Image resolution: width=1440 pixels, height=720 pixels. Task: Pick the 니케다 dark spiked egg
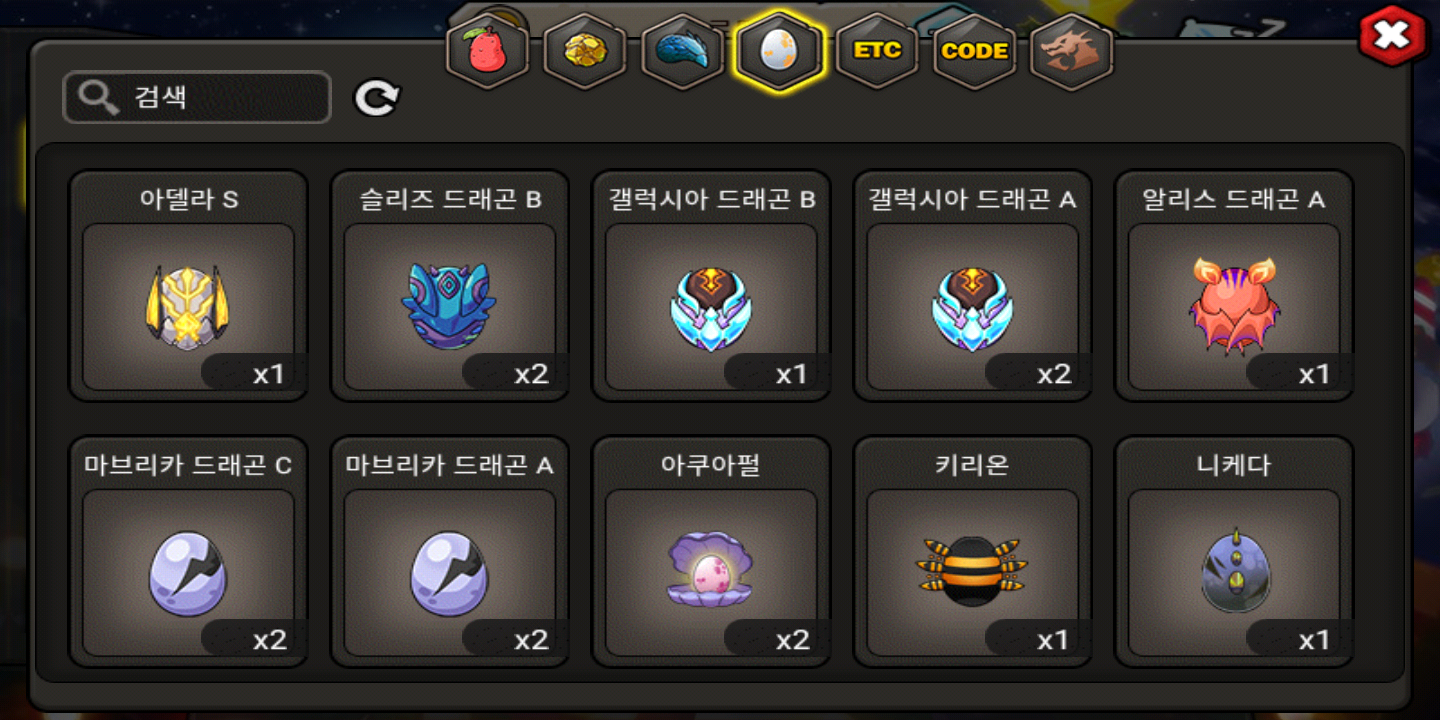(x=1234, y=552)
